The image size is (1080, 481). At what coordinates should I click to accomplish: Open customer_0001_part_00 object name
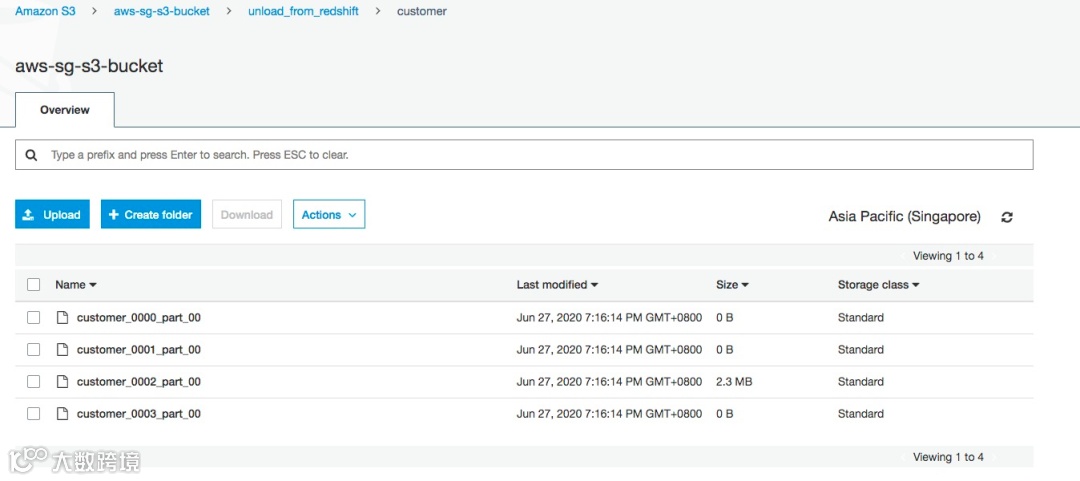pos(138,349)
